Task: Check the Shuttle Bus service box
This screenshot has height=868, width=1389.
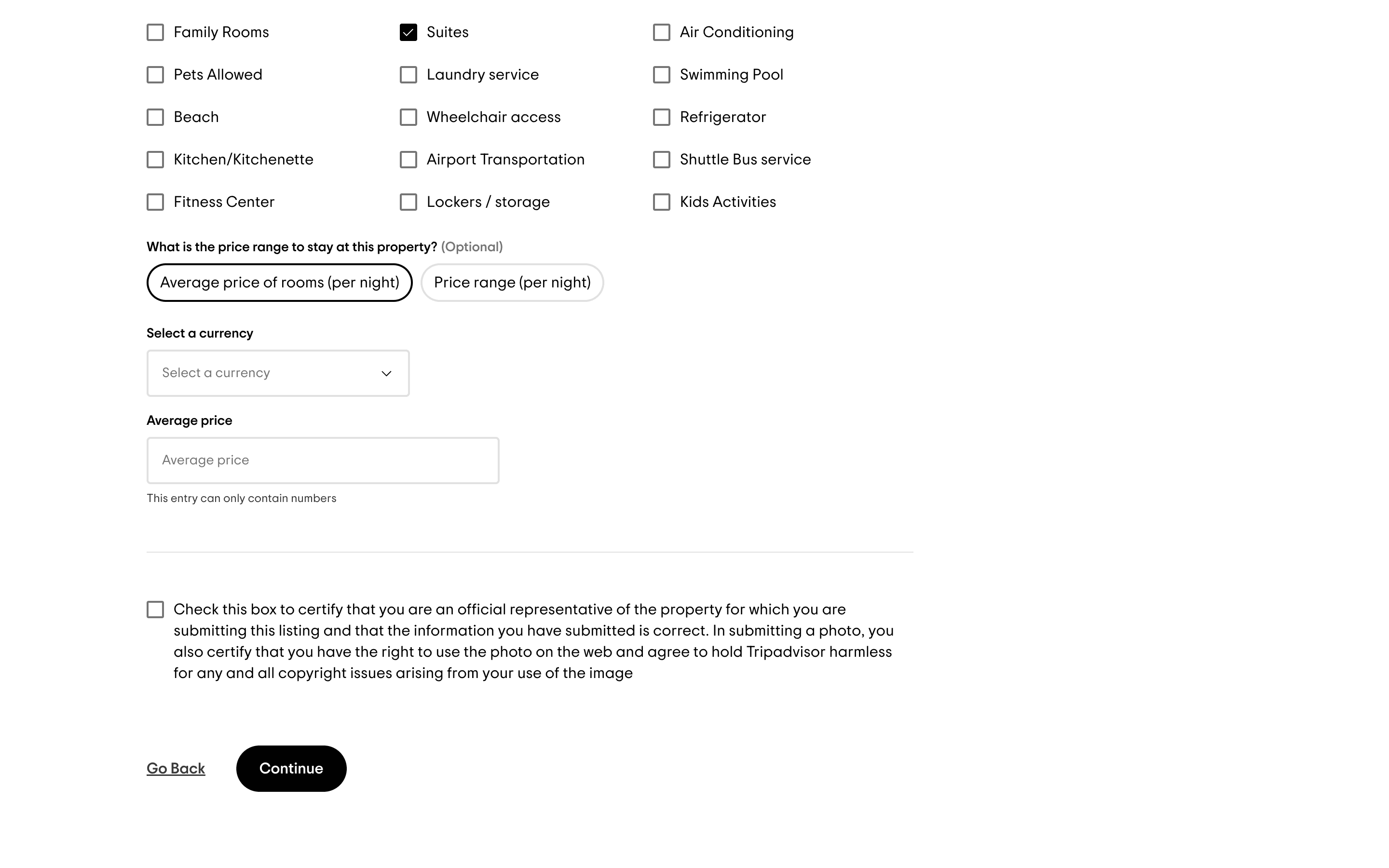Action: pos(661,160)
